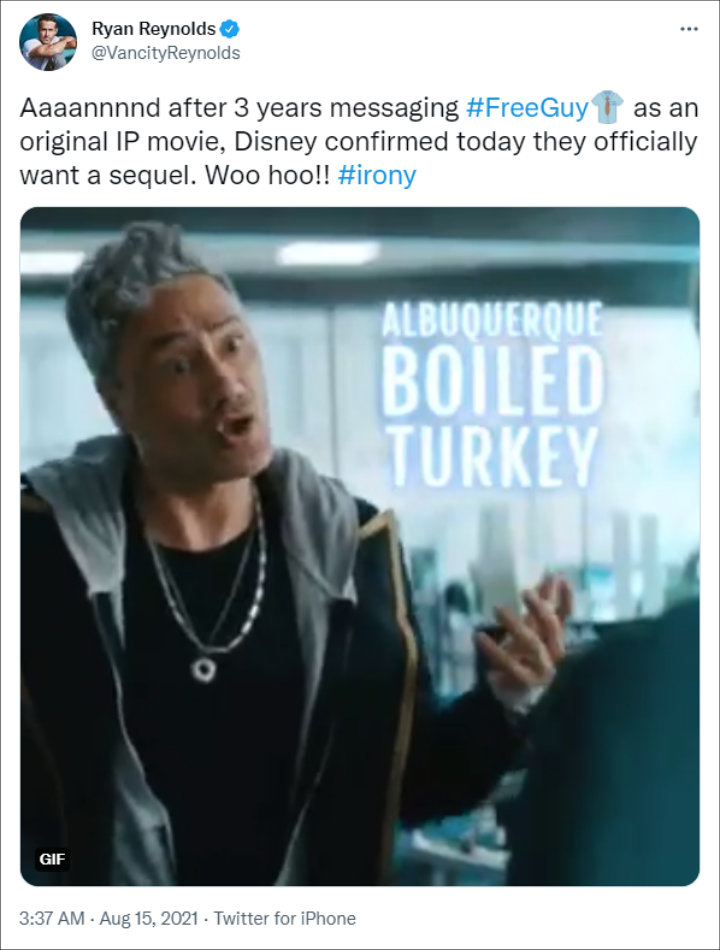720x950 pixels.
Task: Open the three-dot more options menu
Action: 688,29
